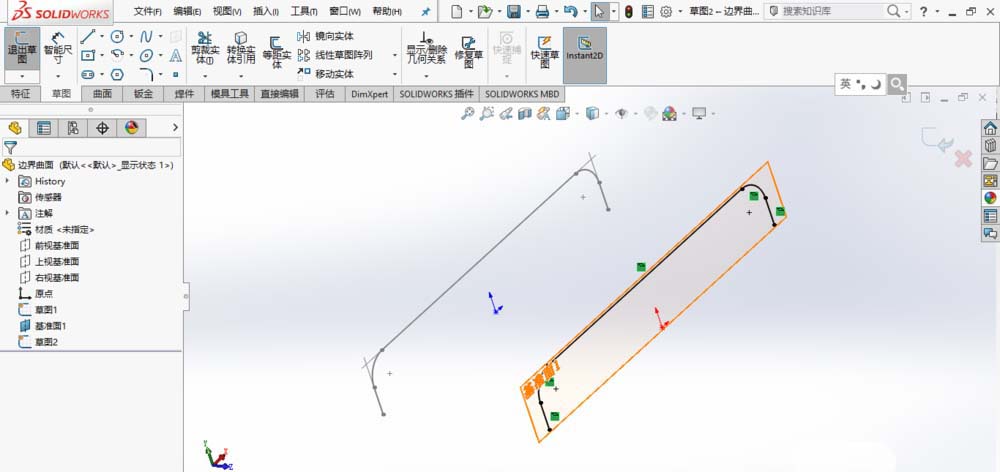The height and width of the screenshot is (472, 1000).
Task: Select the Ellipse sketch tool
Action: click(x=146, y=55)
